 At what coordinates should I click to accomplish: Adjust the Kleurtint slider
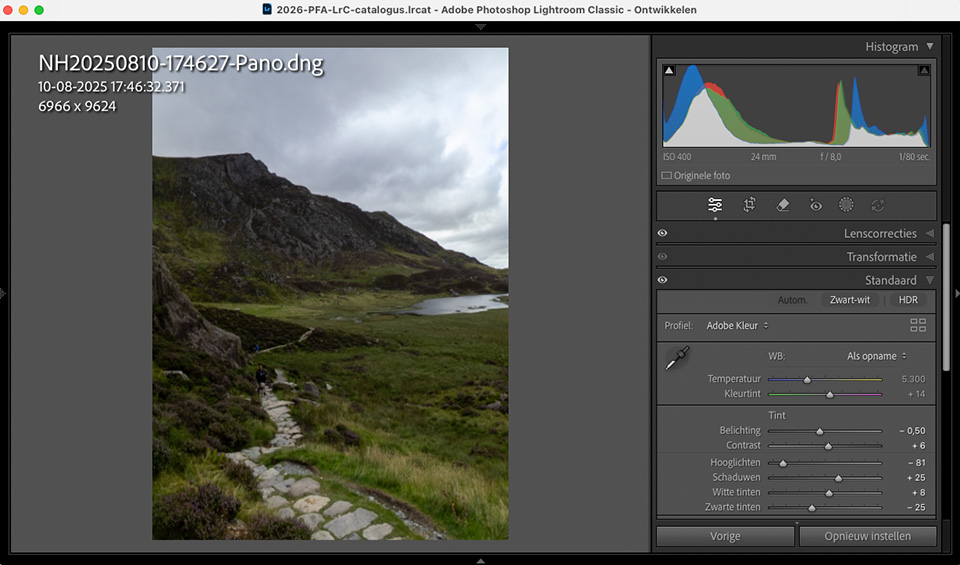(825, 394)
